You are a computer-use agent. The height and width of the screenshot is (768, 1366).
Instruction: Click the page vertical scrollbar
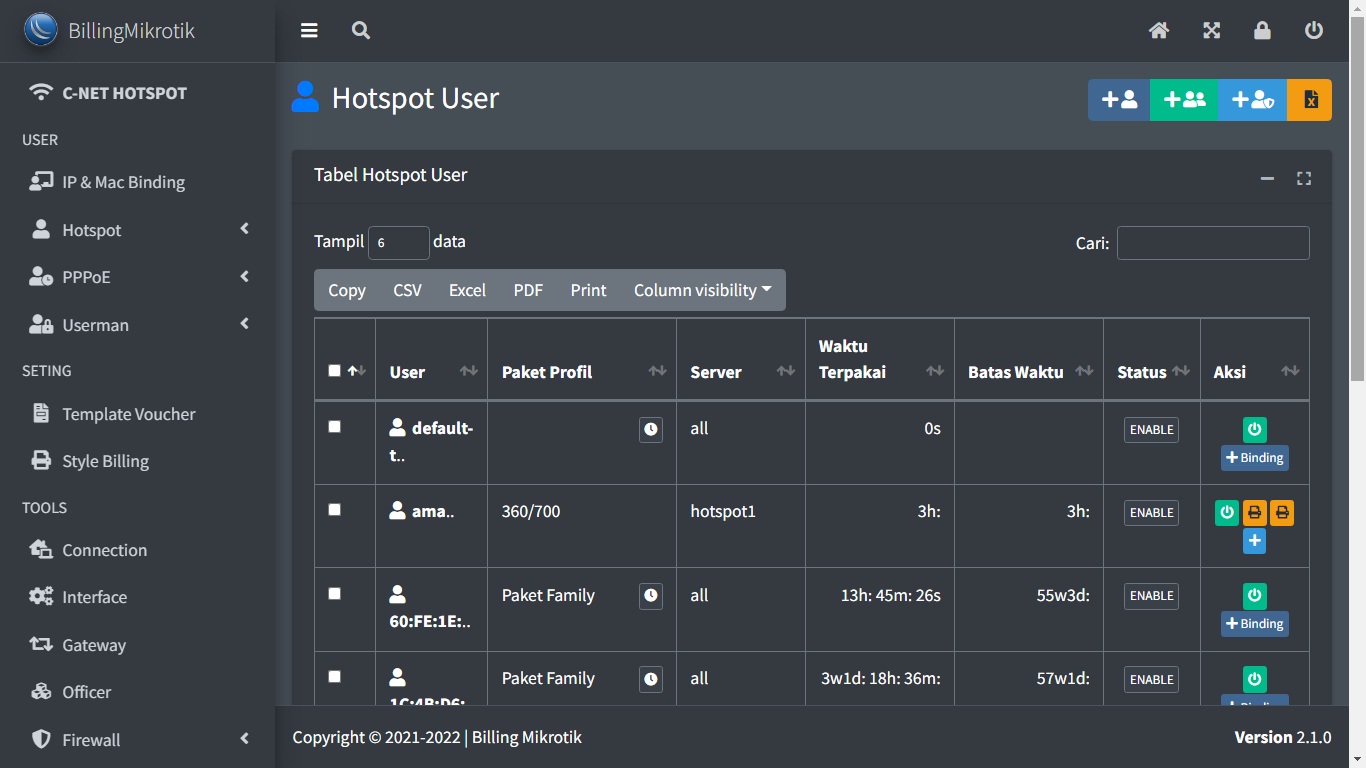click(1357, 200)
